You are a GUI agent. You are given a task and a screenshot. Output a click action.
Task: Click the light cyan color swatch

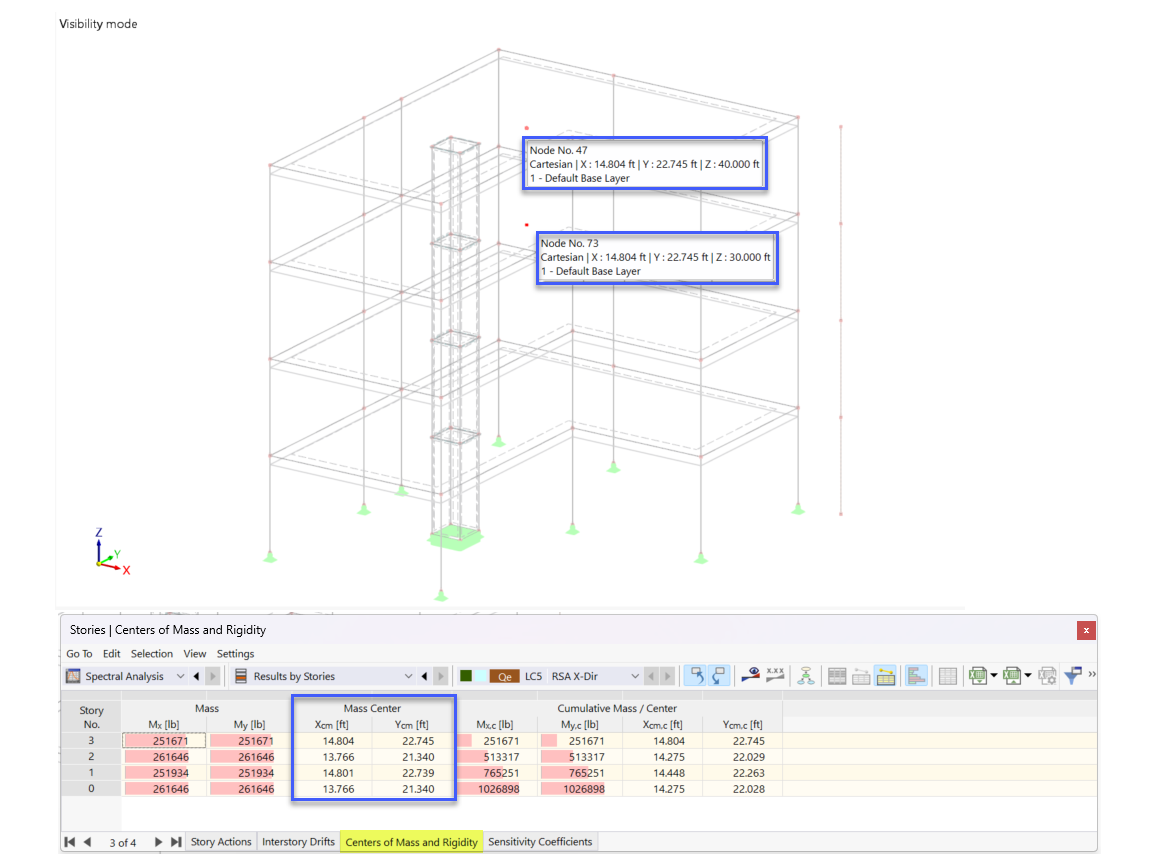480,676
